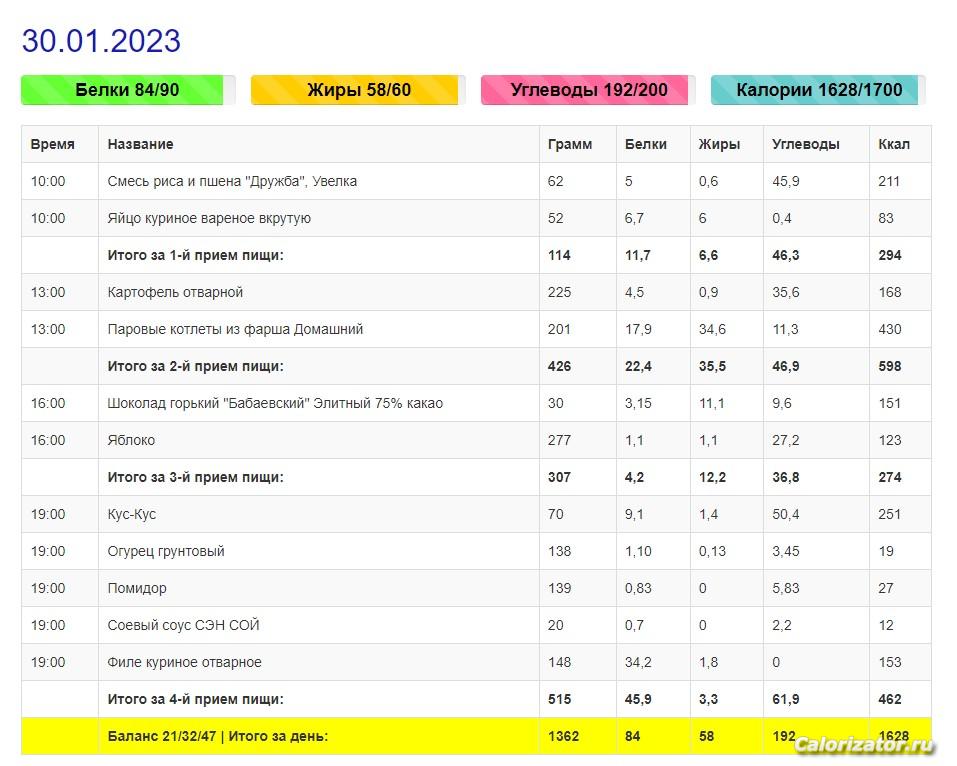Select the 34,6 fat value for Паровые котлеты
Screen dimensions: 957x766
tap(712, 329)
